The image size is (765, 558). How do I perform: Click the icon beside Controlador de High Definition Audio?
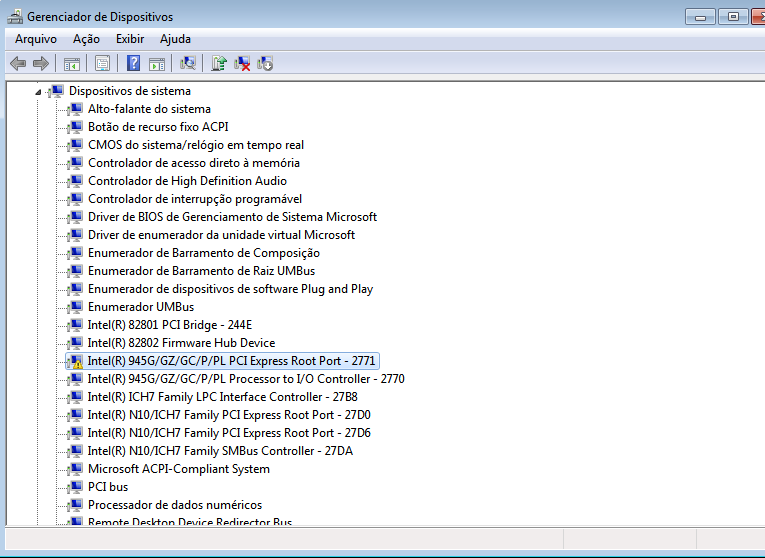pyautogui.click(x=75, y=181)
